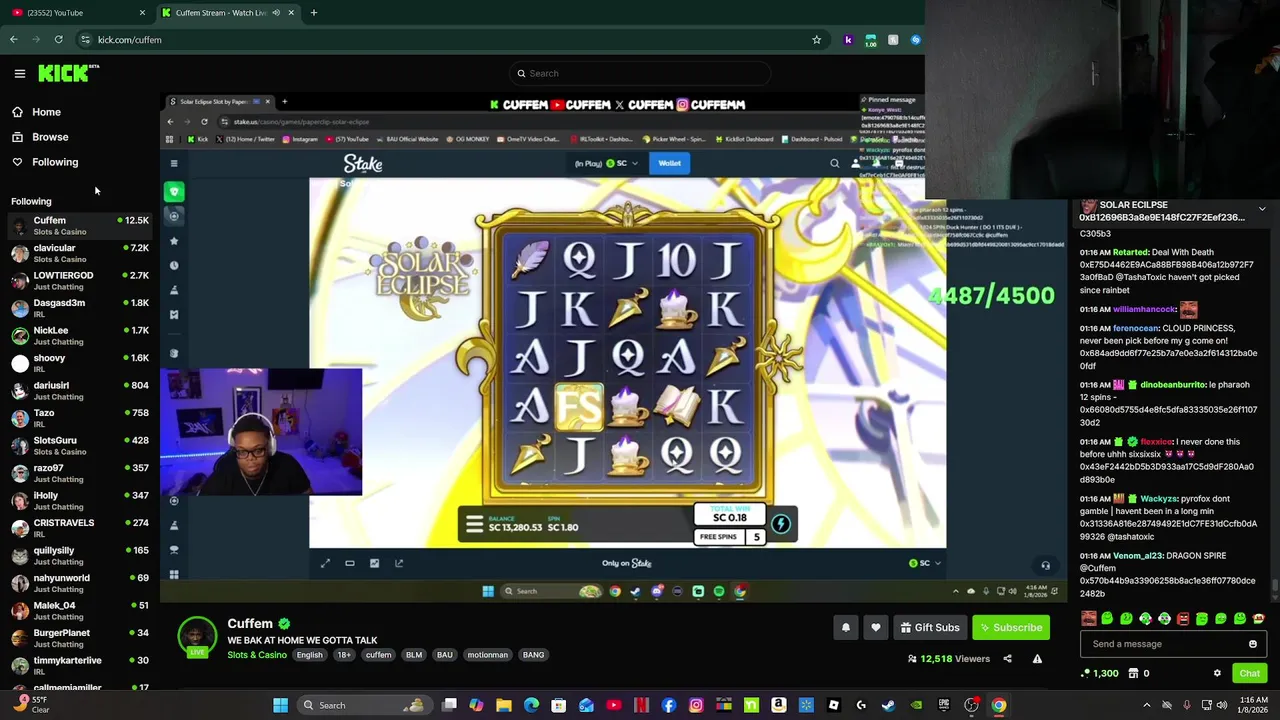The height and width of the screenshot is (720, 1280).
Task: Open Epic Games launcher from taskbar
Action: pyautogui.click(x=943, y=705)
